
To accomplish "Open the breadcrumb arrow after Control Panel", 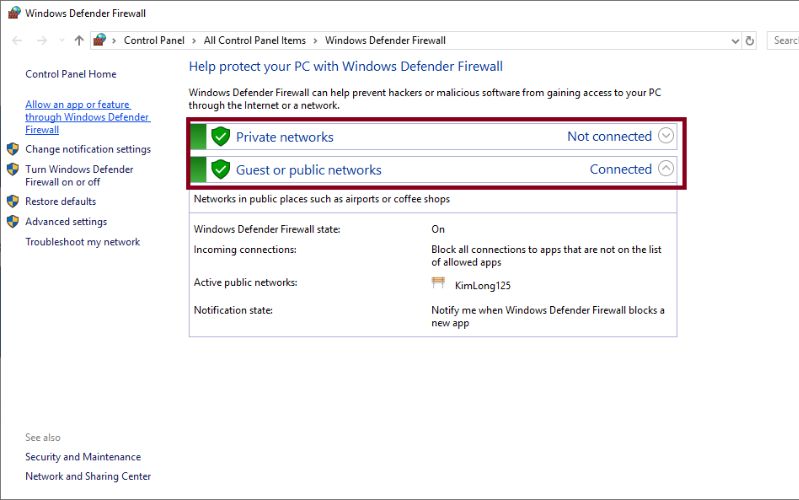I will pyautogui.click(x=194, y=41).
